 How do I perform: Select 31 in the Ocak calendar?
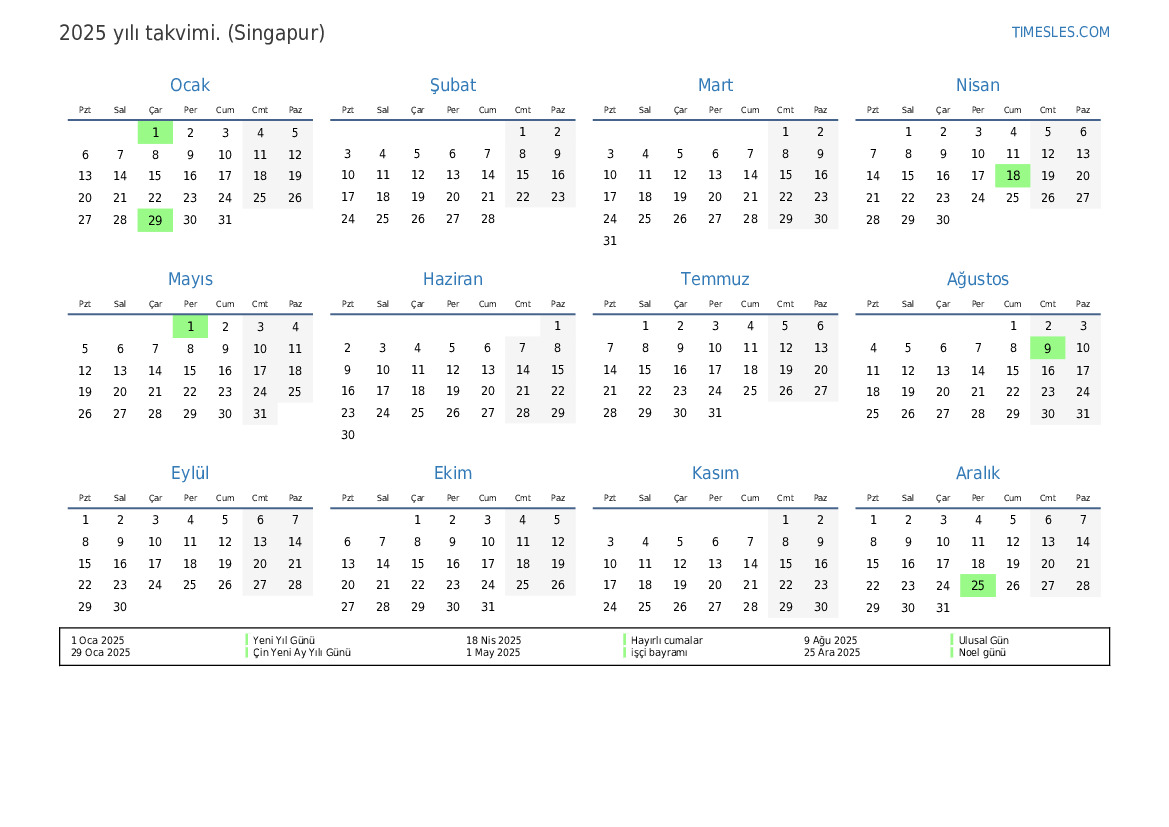pyautogui.click(x=225, y=220)
